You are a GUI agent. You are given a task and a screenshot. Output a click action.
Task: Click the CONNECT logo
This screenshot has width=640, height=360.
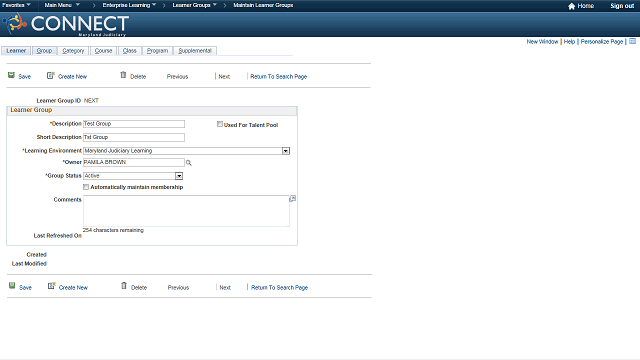[66, 24]
